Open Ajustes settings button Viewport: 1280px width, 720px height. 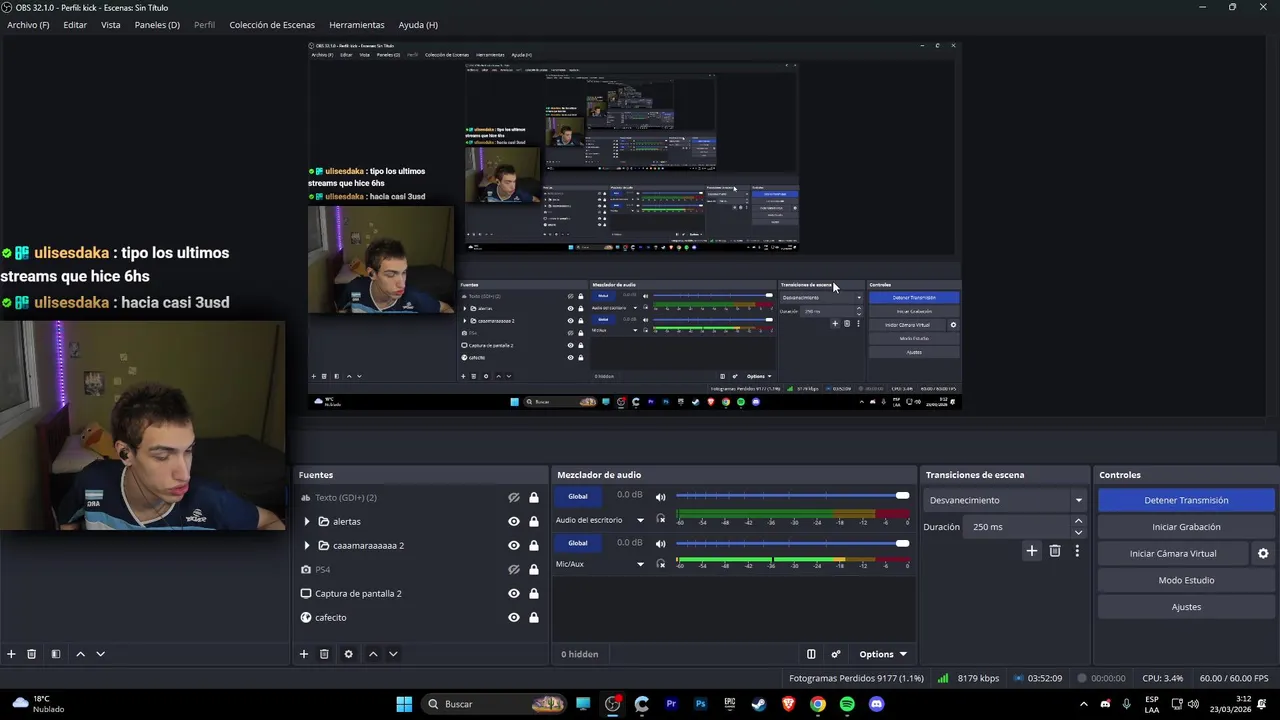click(1186, 607)
